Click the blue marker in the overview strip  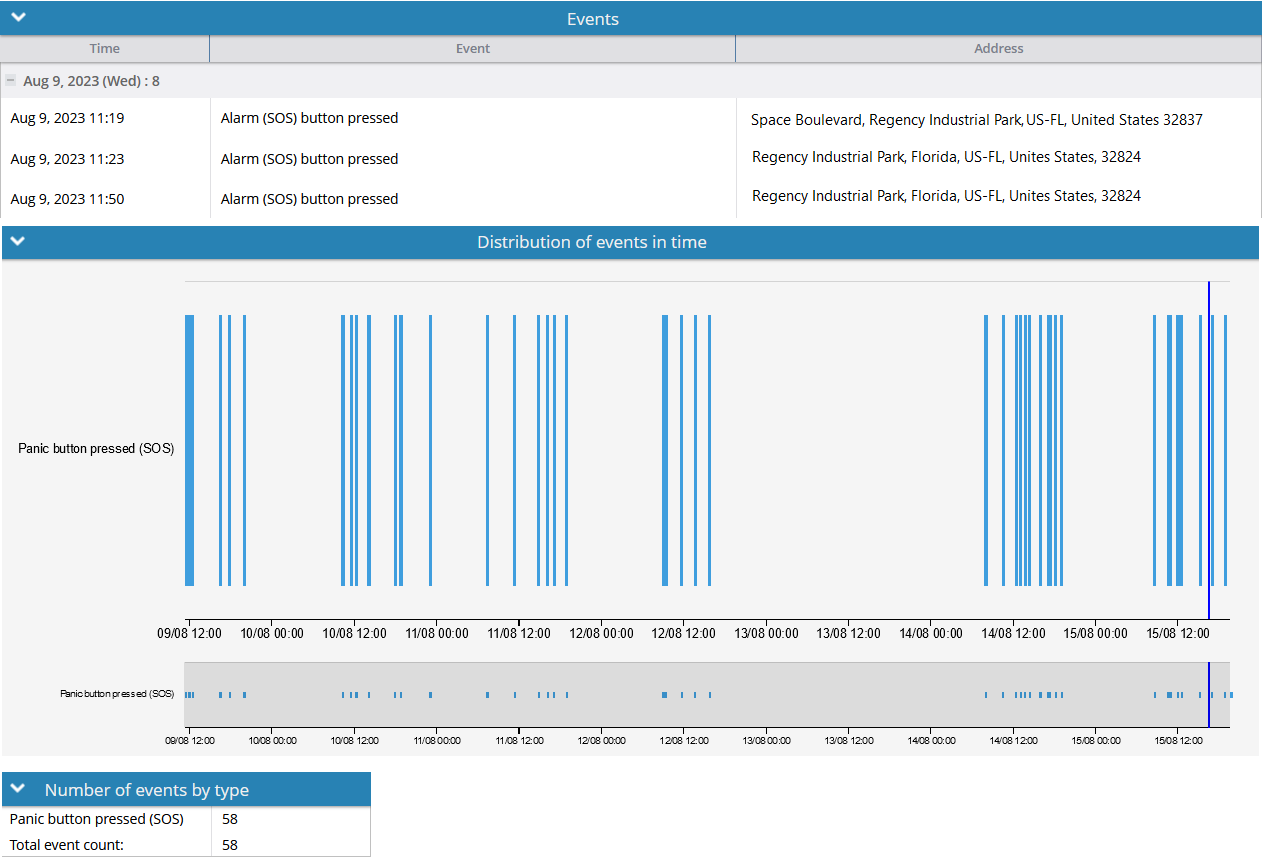click(x=1208, y=694)
